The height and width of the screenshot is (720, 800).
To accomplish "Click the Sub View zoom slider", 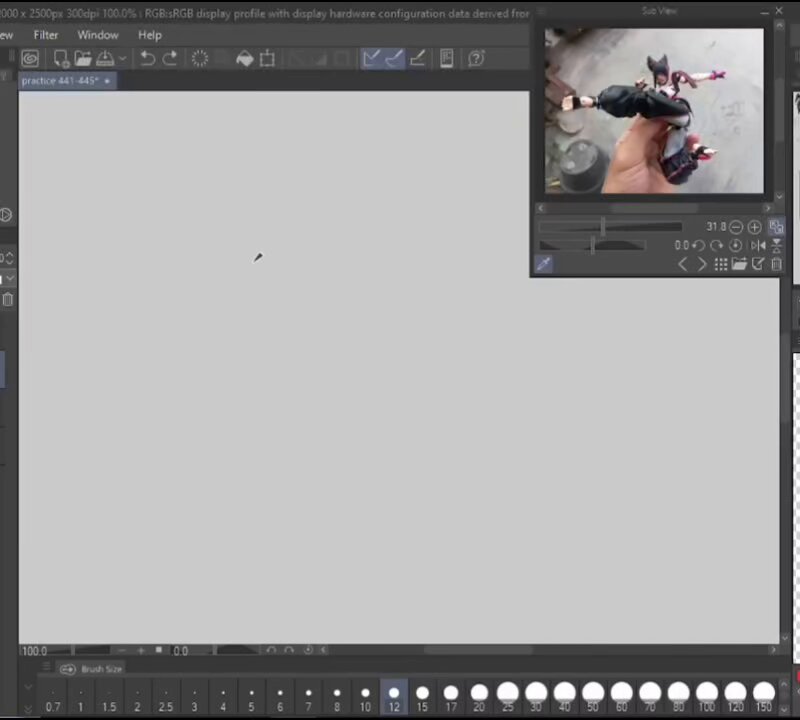I will tap(610, 227).
